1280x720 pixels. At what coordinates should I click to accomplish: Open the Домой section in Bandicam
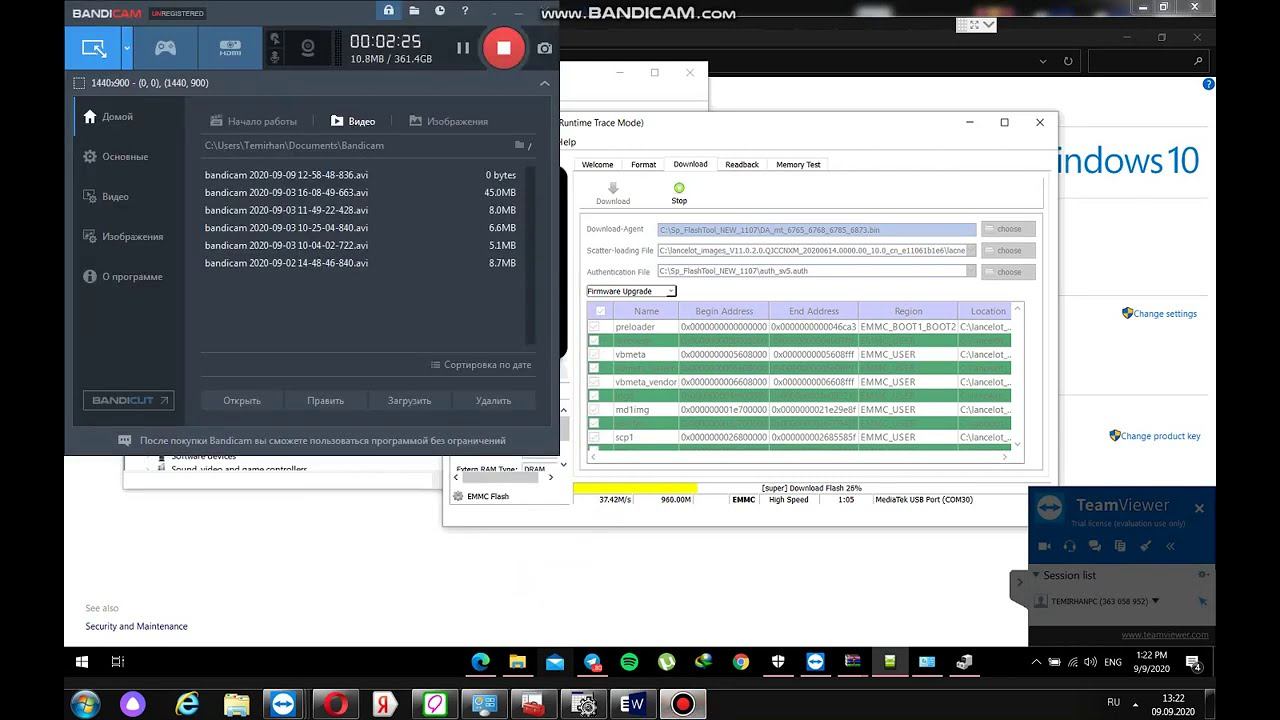(118, 117)
